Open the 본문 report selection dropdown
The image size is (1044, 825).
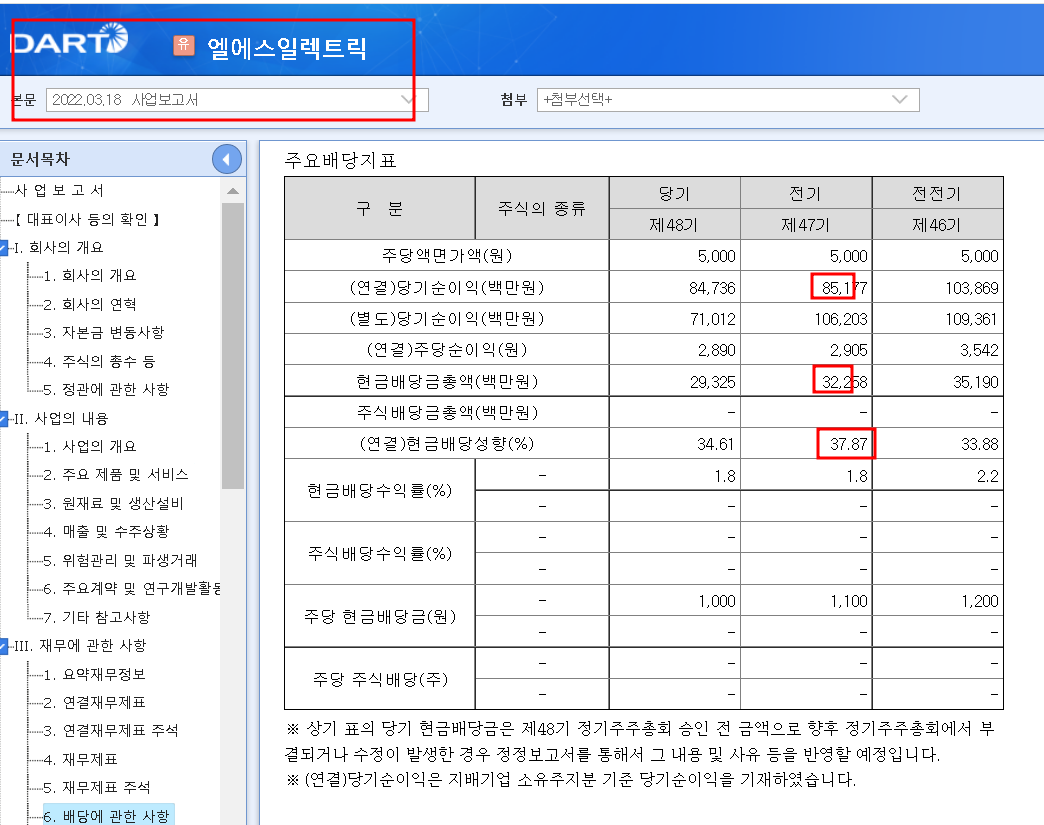pyautogui.click(x=237, y=100)
